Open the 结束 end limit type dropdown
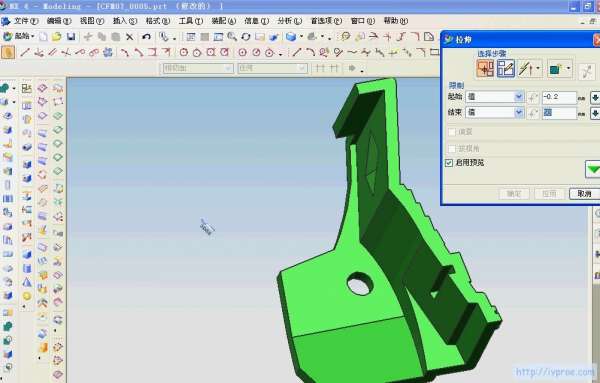 click(494, 112)
